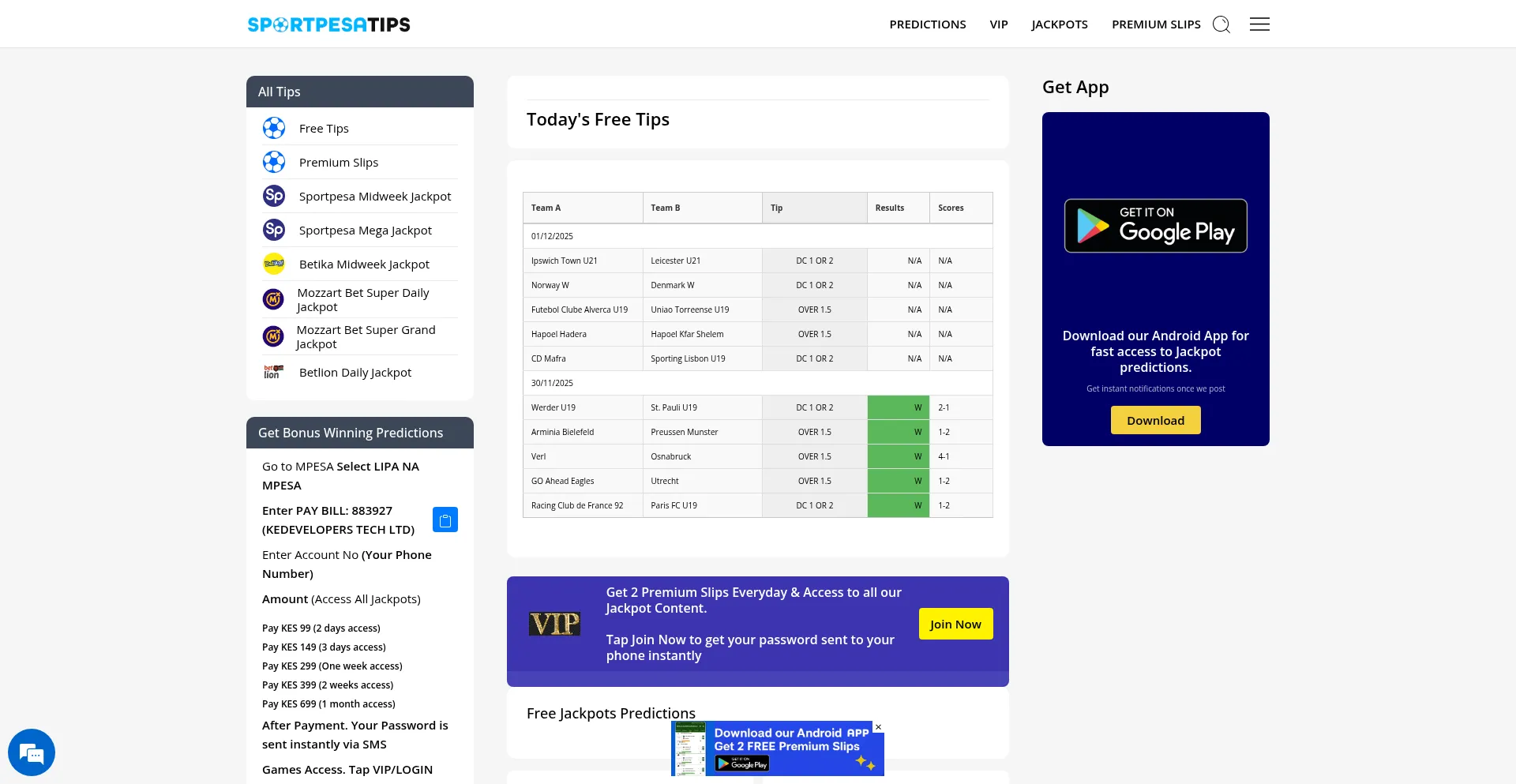
Task: Select Premium Slips in top navigation
Action: click(1155, 24)
